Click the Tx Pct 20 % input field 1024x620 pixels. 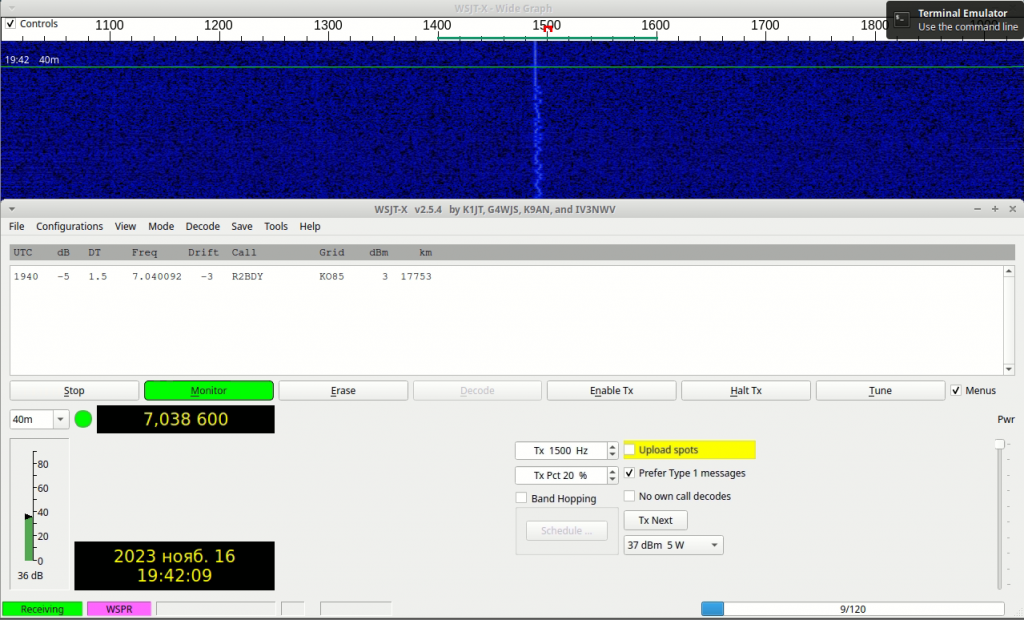click(562, 476)
